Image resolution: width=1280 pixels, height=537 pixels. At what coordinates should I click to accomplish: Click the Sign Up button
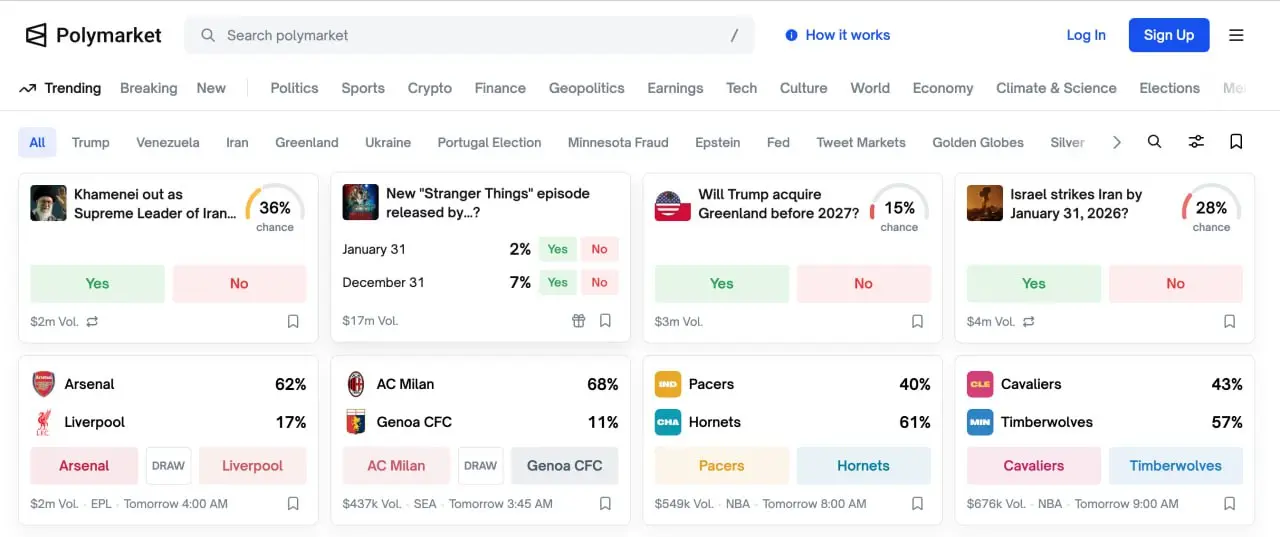click(x=1169, y=35)
